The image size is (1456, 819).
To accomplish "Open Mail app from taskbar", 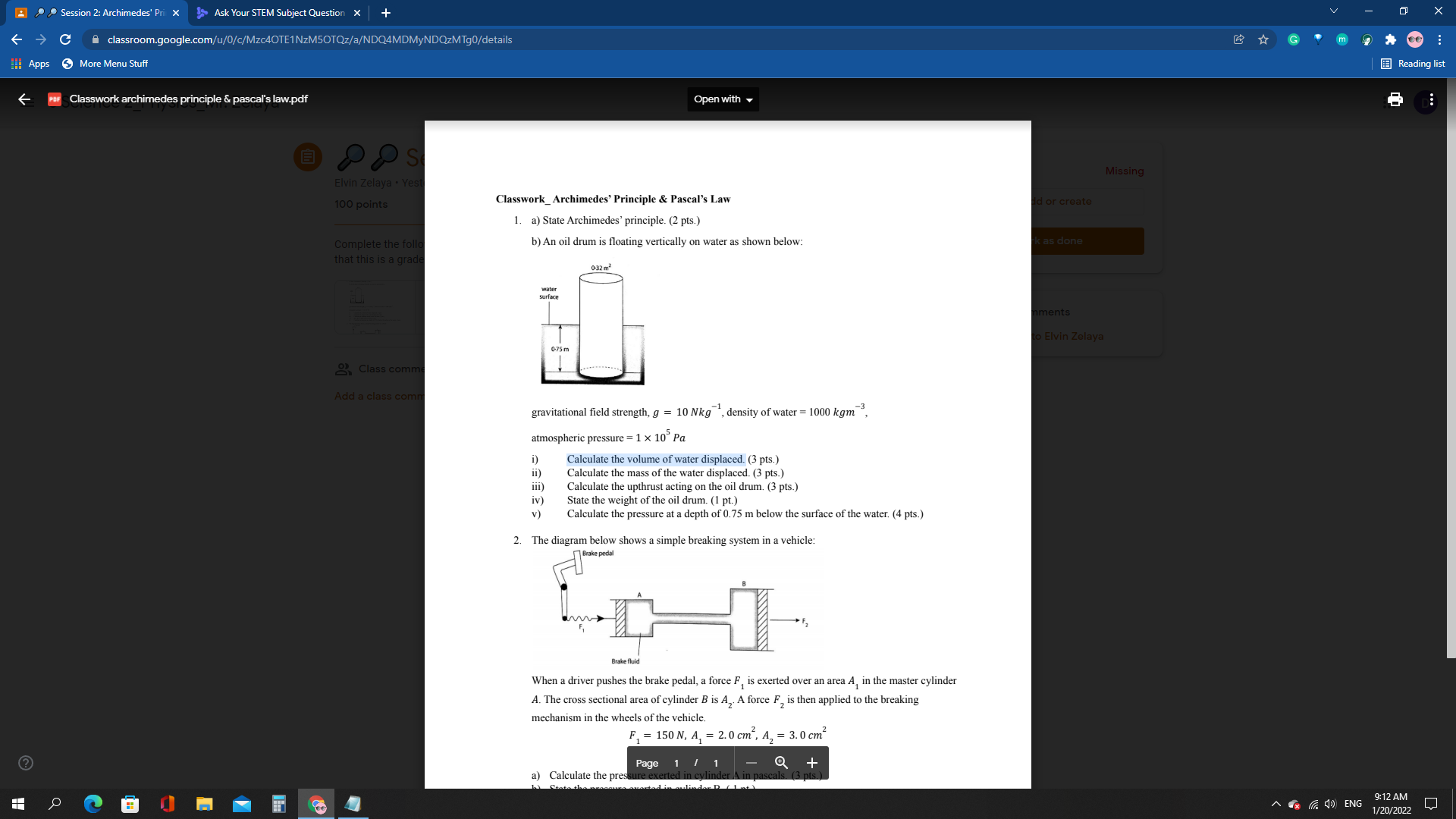I will tap(241, 804).
